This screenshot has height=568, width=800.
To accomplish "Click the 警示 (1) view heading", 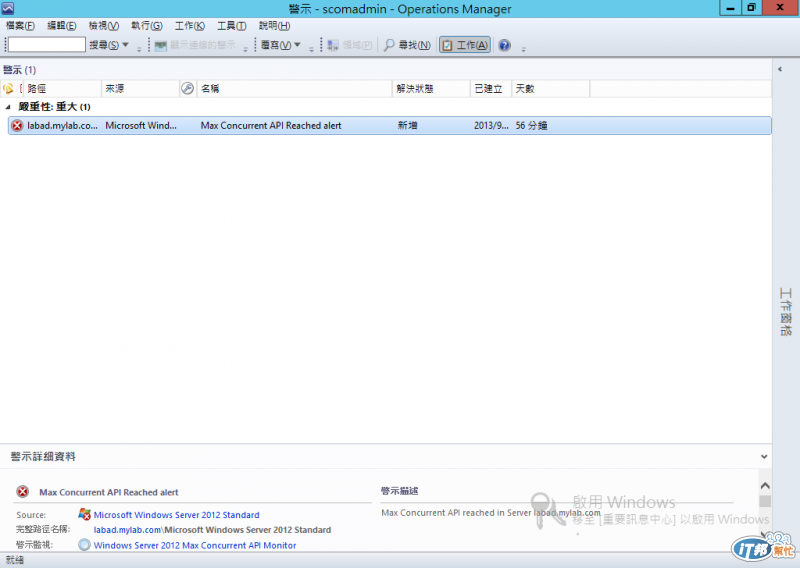I will point(20,70).
